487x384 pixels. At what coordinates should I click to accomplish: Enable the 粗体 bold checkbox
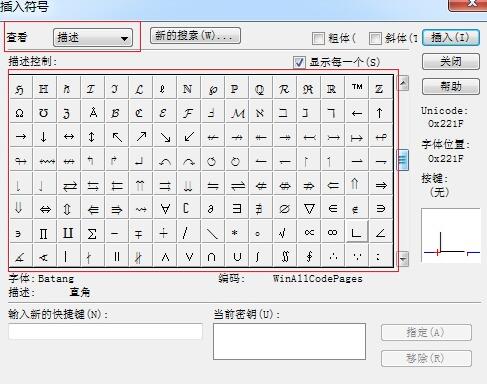tap(318, 38)
